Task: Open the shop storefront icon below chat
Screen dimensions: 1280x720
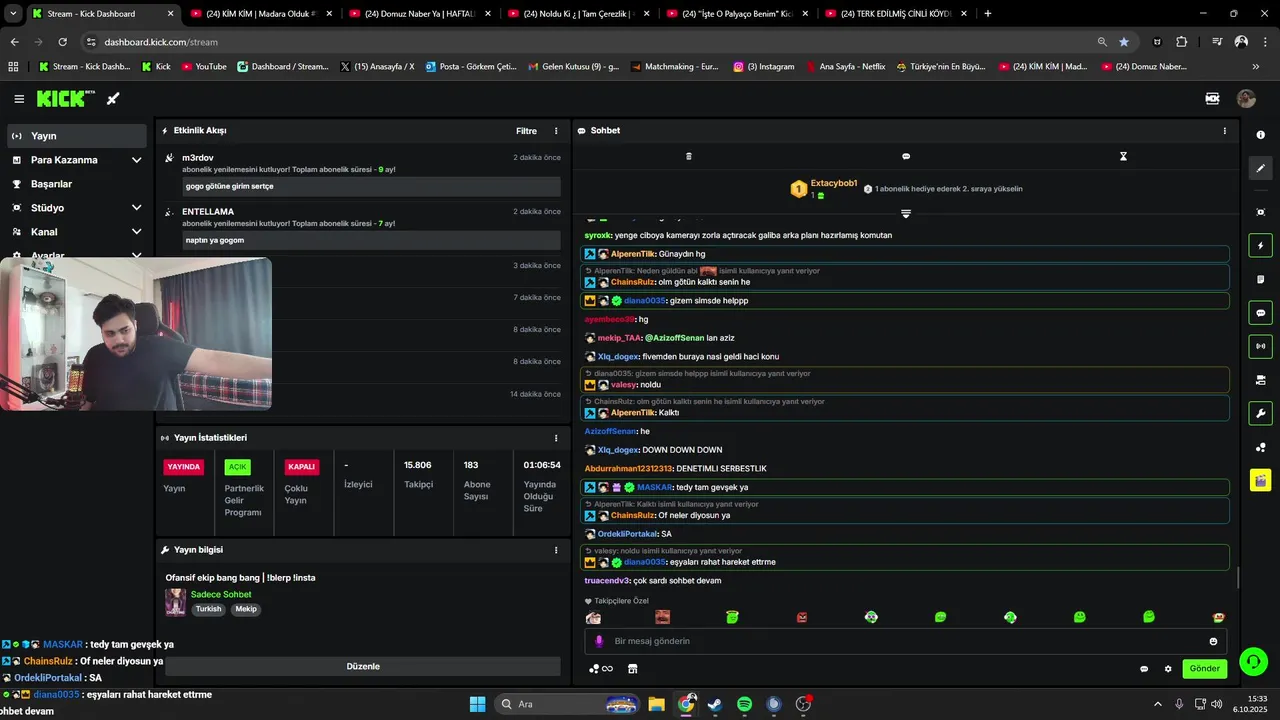Action: (x=632, y=669)
